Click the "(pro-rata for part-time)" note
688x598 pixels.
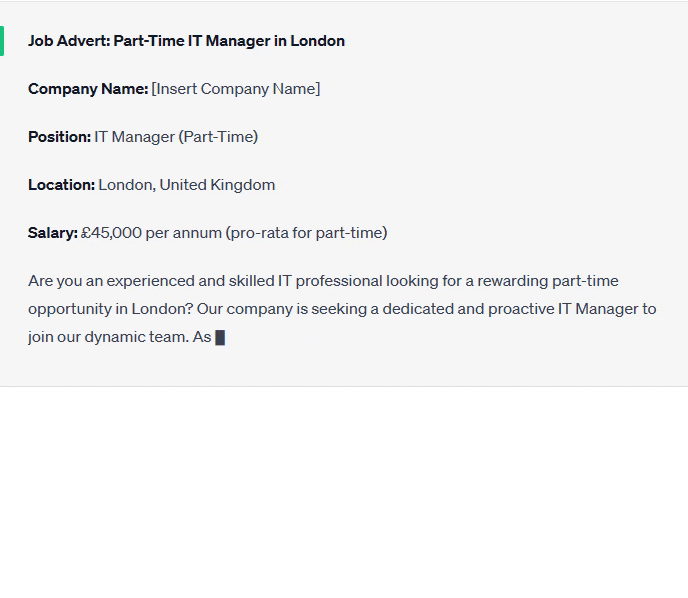pos(307,233)
